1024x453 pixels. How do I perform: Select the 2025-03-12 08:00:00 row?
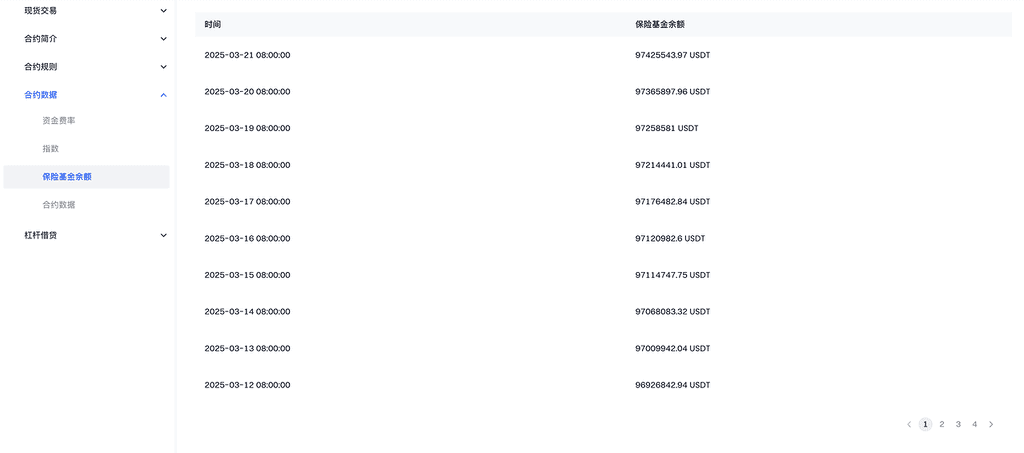coord(247,385)
